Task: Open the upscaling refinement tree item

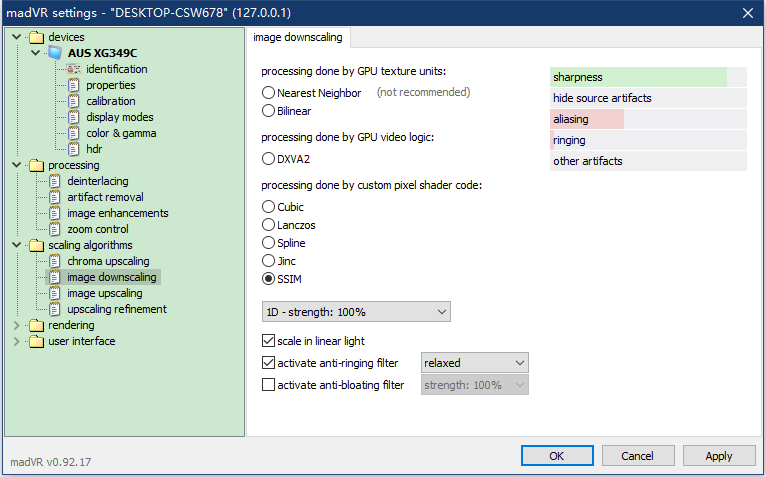Action: pyautogui.click(x=117, y=309)
